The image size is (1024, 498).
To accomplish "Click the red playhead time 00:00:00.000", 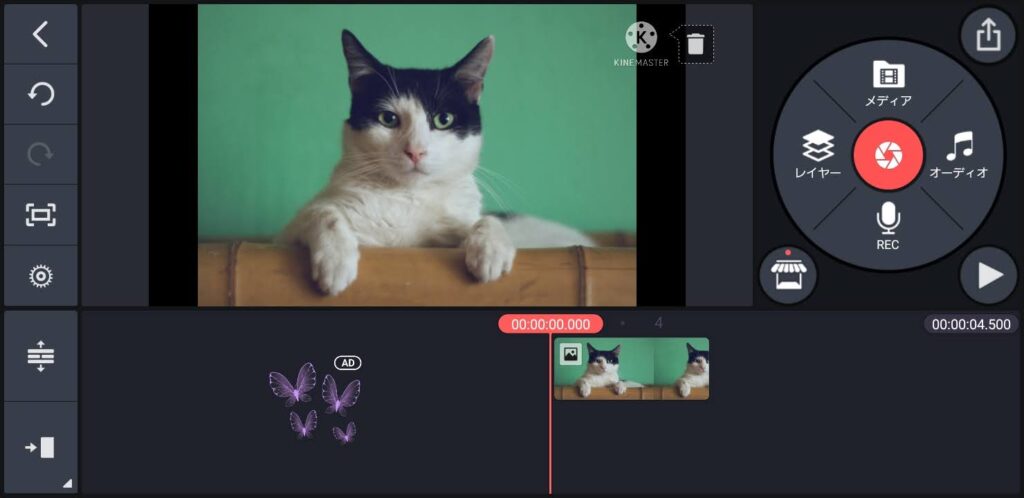I will pos(550,324).
